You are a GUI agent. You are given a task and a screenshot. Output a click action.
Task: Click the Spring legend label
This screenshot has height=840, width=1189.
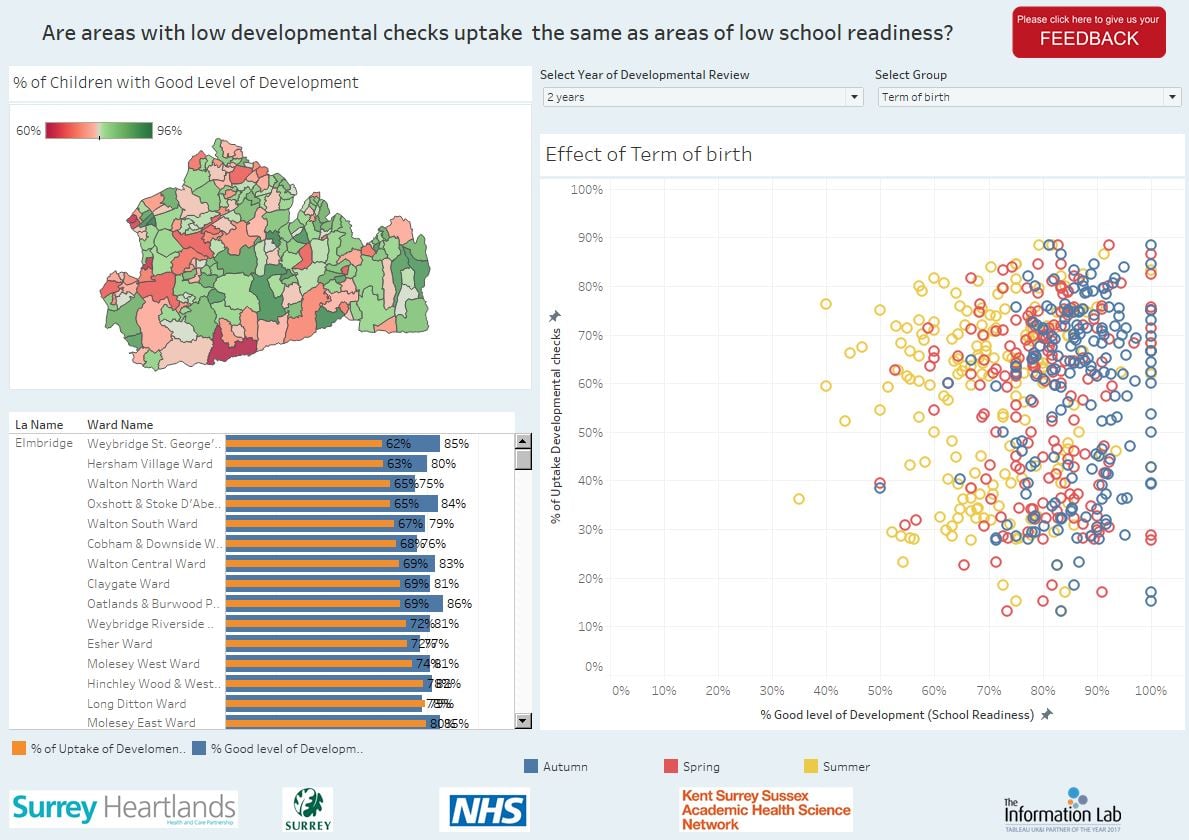click(x=701, y=766)
